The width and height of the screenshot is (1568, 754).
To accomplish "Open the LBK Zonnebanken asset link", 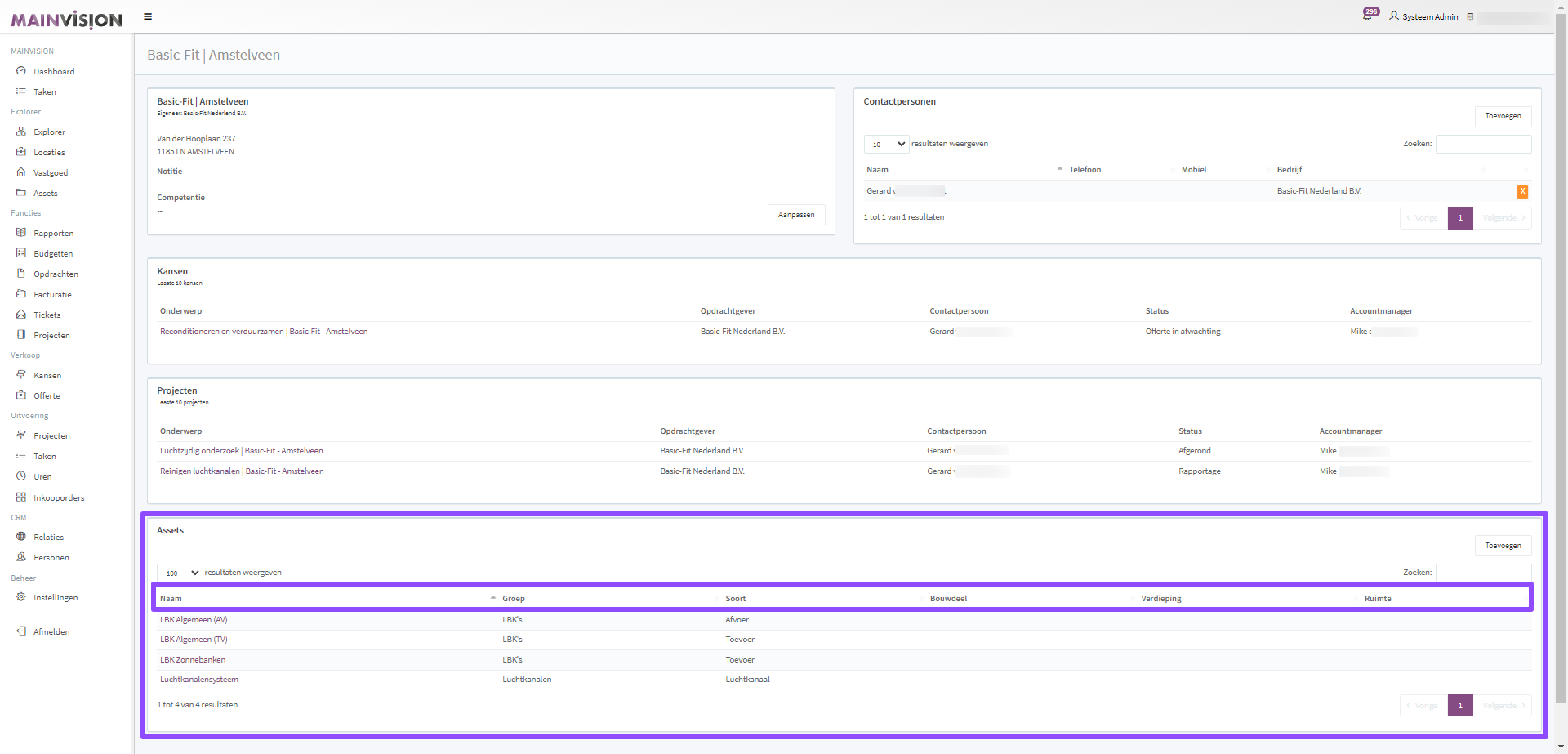I will point(193,660).
